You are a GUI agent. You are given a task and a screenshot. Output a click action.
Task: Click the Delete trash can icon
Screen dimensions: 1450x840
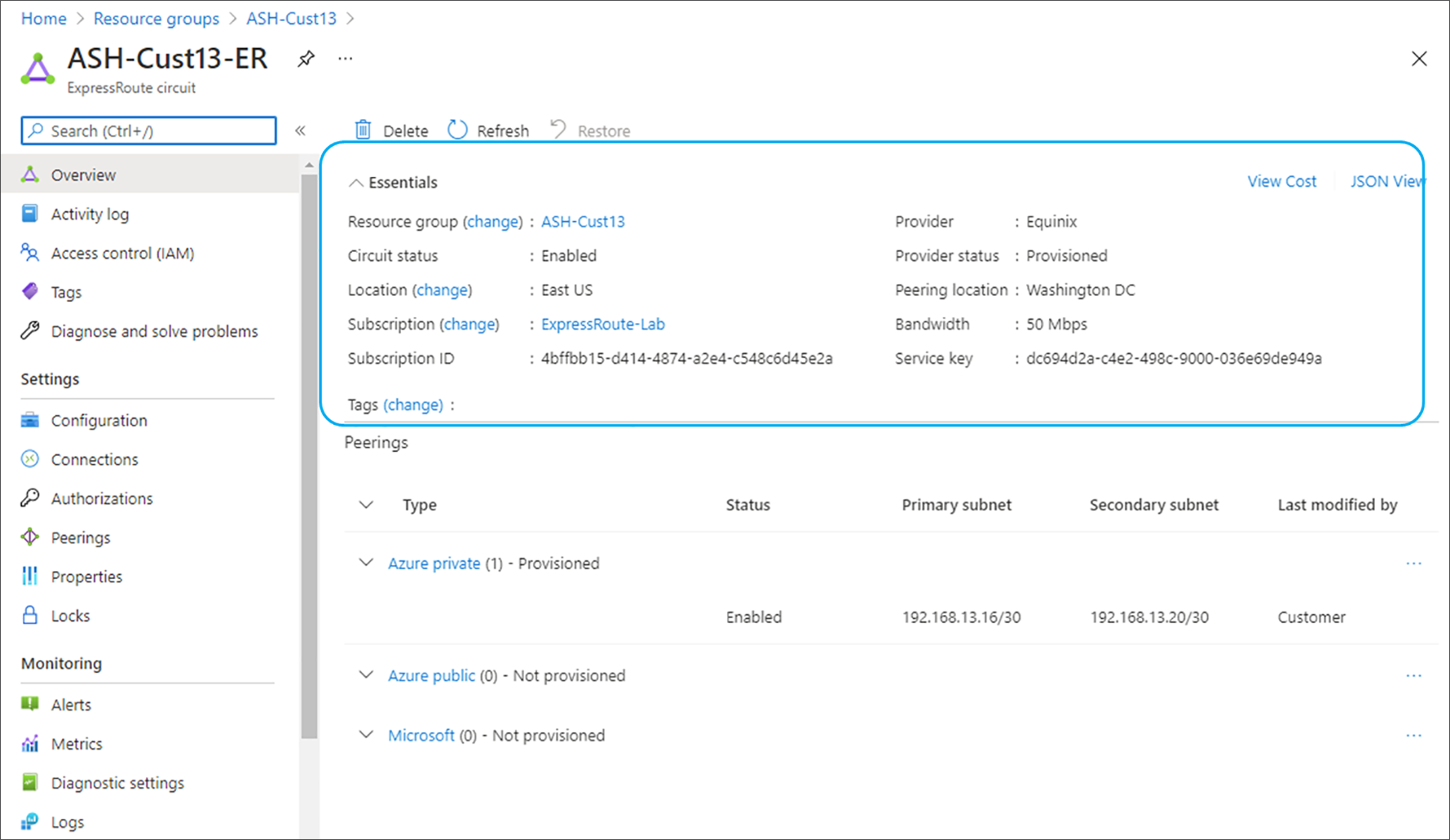tap(363, 130)
